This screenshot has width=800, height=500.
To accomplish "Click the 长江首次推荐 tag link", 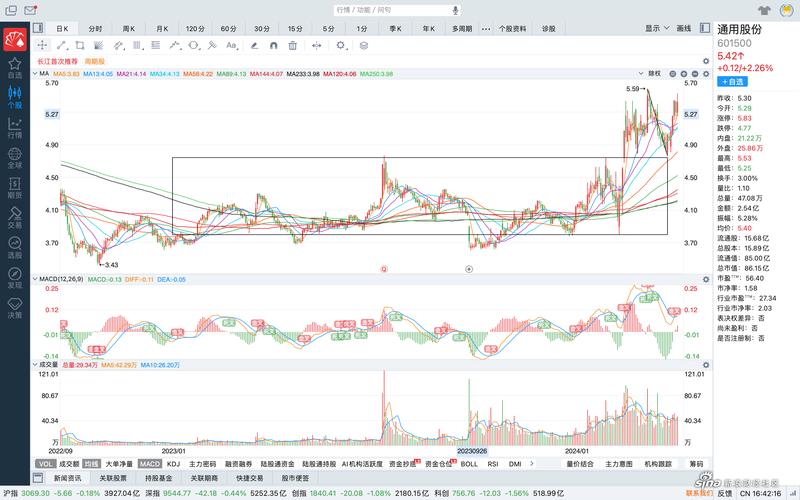I will 57,61.
